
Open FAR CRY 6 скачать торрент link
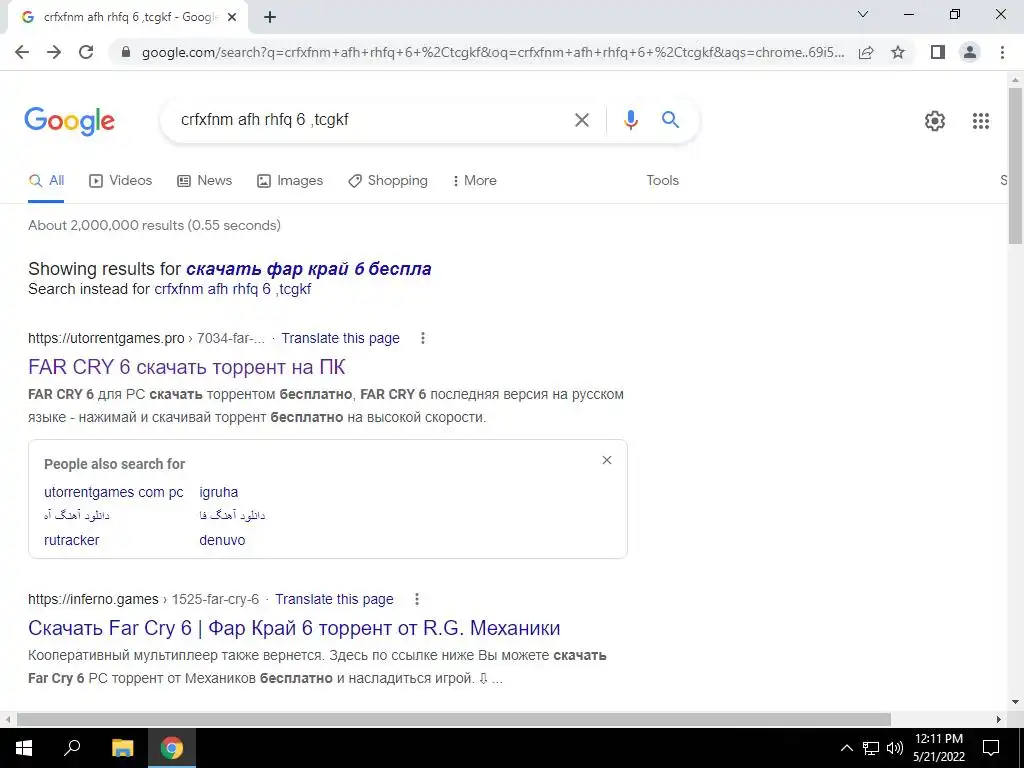point(187,367)
